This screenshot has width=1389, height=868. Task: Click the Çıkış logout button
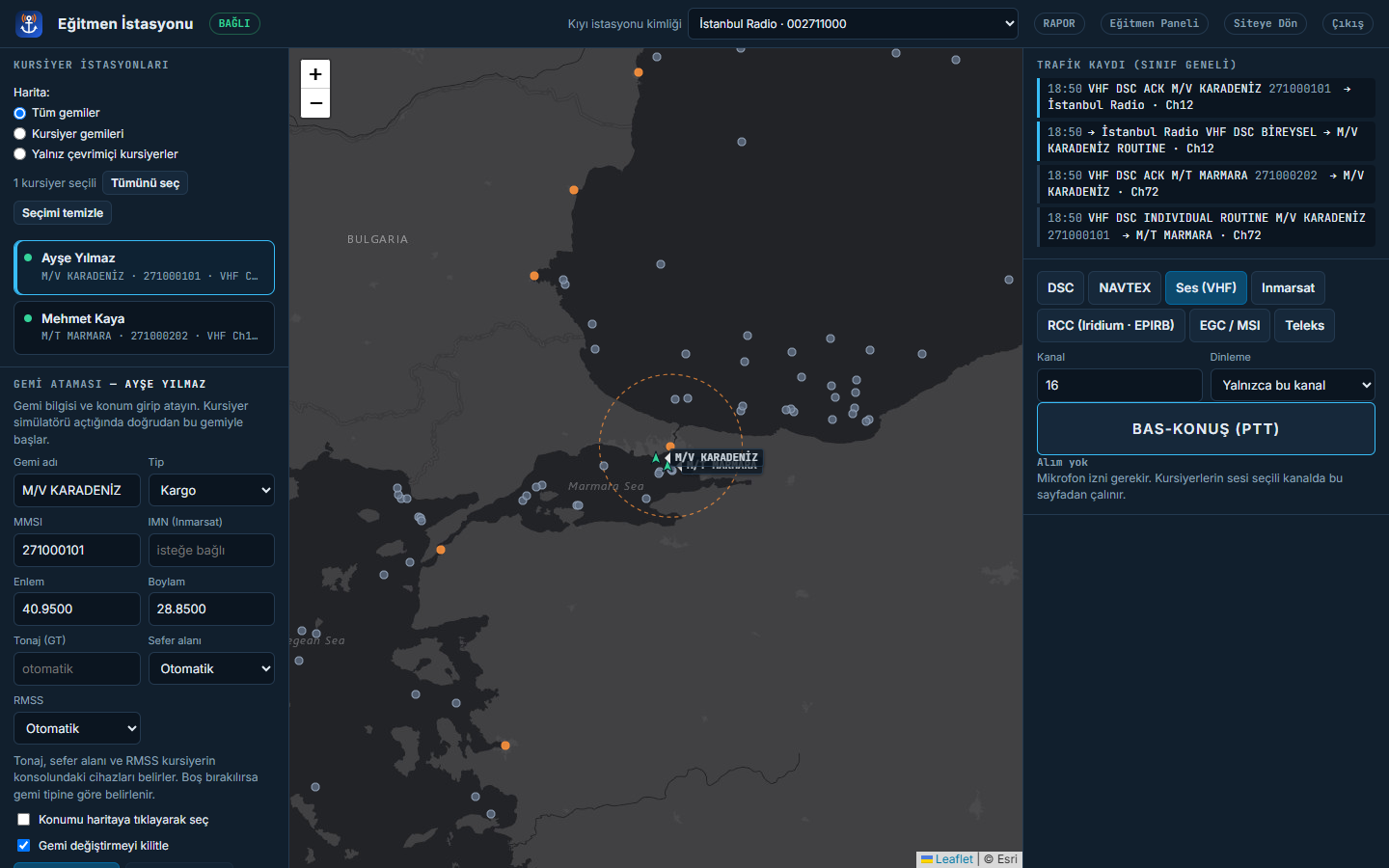click(x=1348, y=24)
